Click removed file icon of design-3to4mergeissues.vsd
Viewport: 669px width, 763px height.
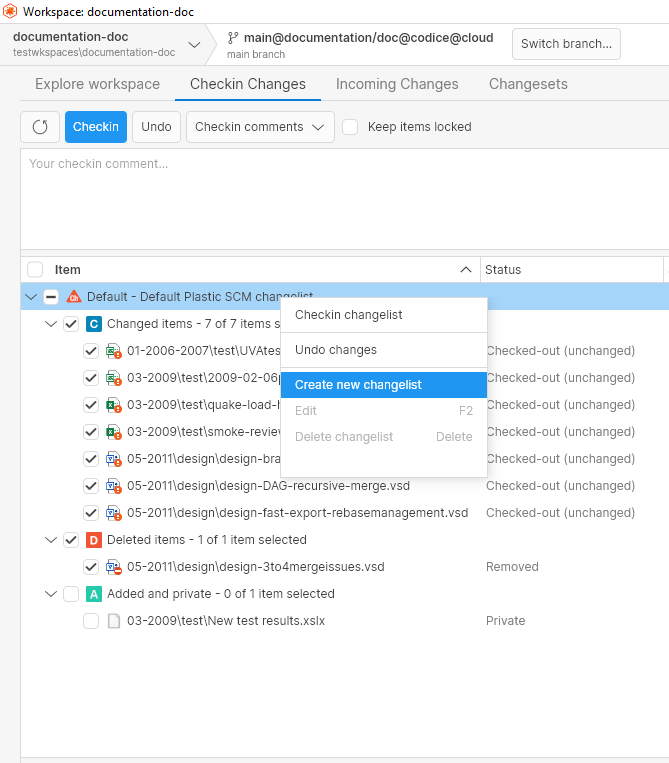(114, 567)
